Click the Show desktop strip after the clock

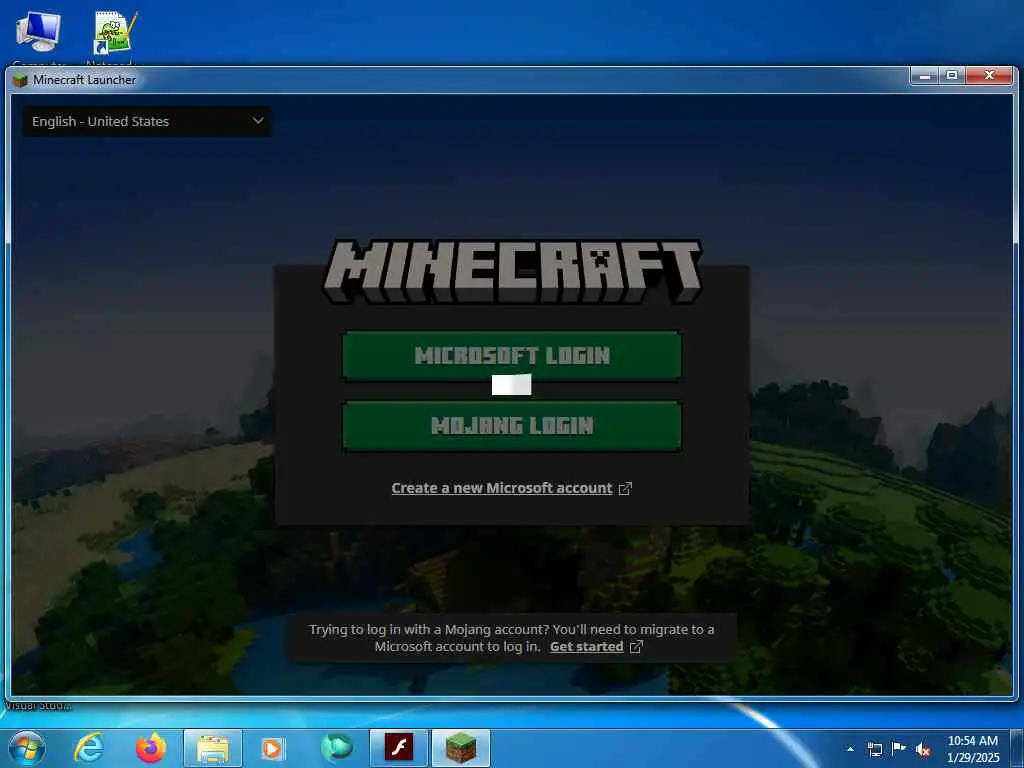[x=1017, y=749]
